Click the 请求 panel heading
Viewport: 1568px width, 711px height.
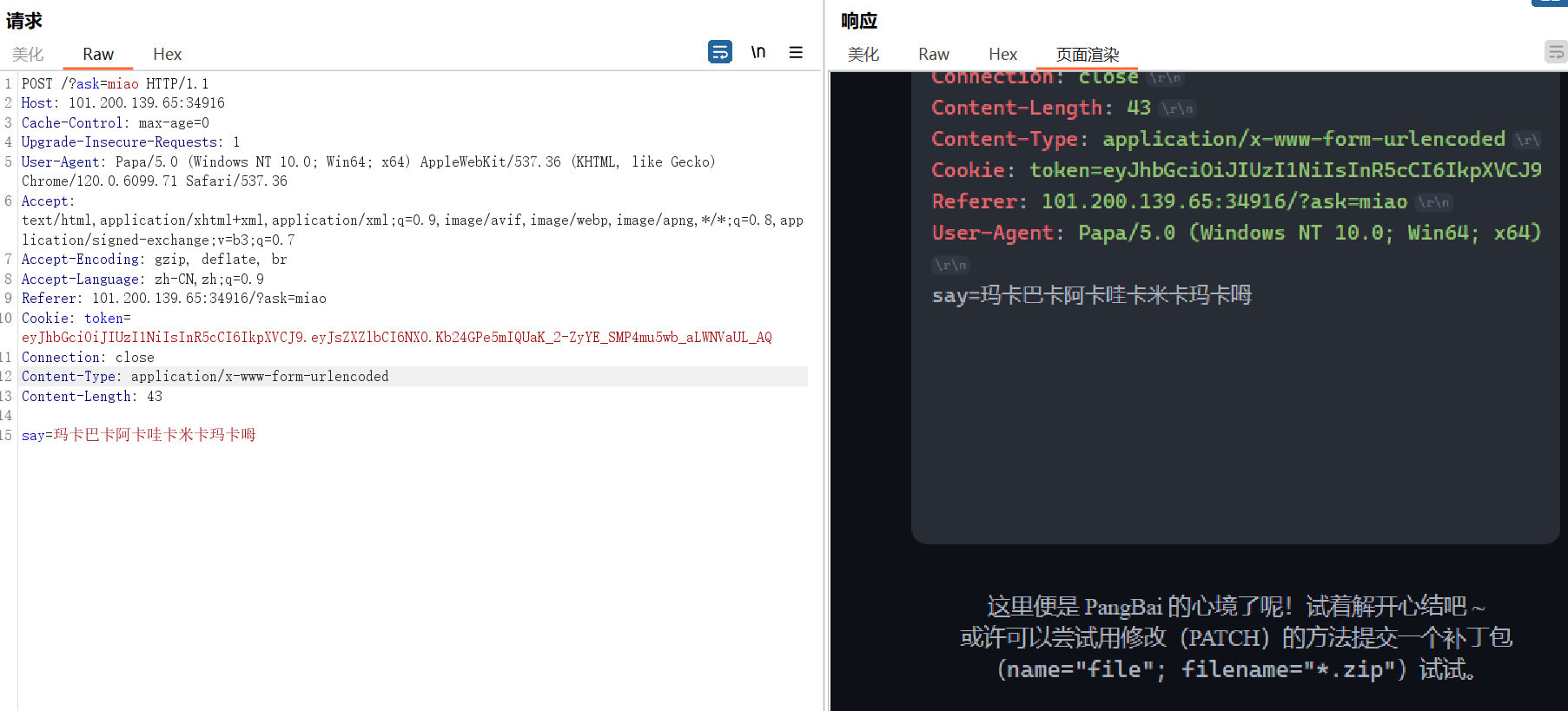point(24,20)
